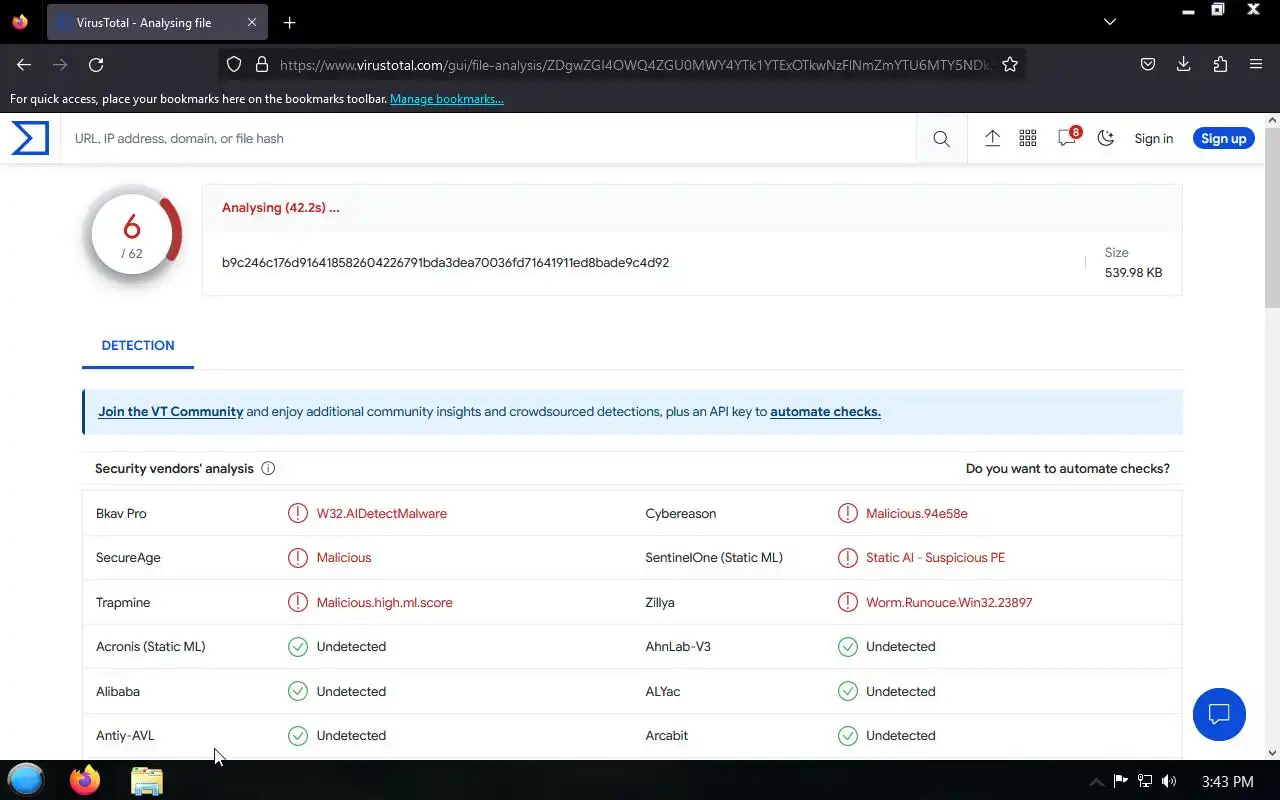Viewport: 1280px width, 800px height.
Task: Focus the URL, IP address, domain search field
Action: [x=490, y=139]
